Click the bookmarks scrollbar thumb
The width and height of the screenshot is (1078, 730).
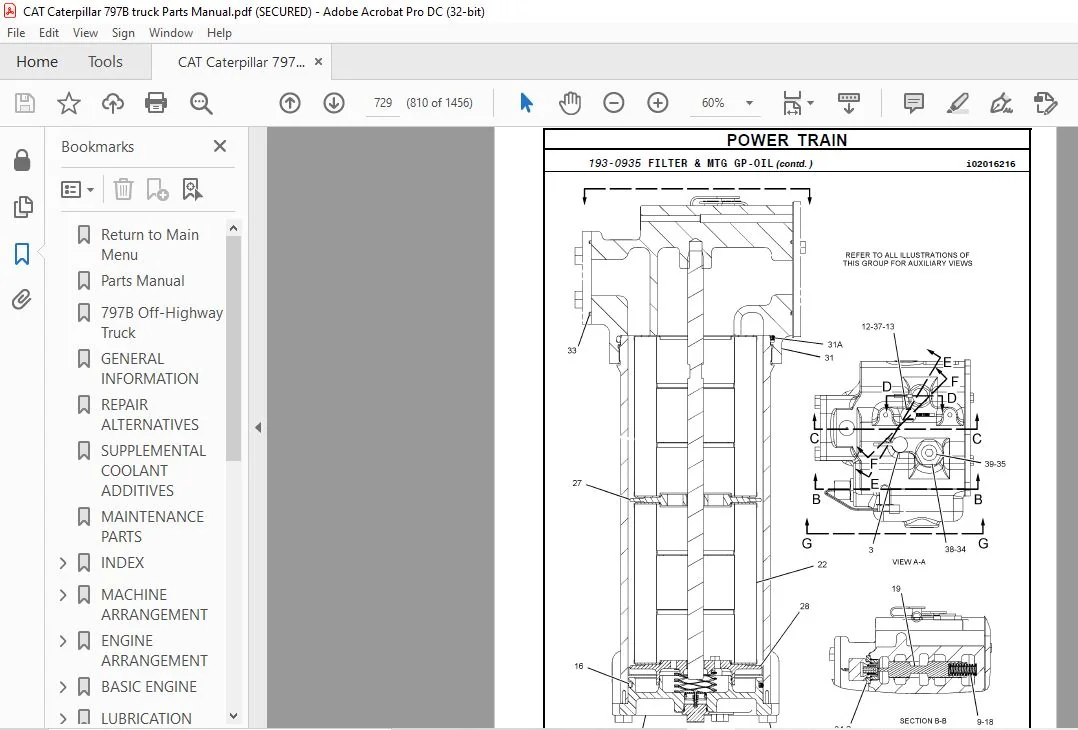pos(234,349)
